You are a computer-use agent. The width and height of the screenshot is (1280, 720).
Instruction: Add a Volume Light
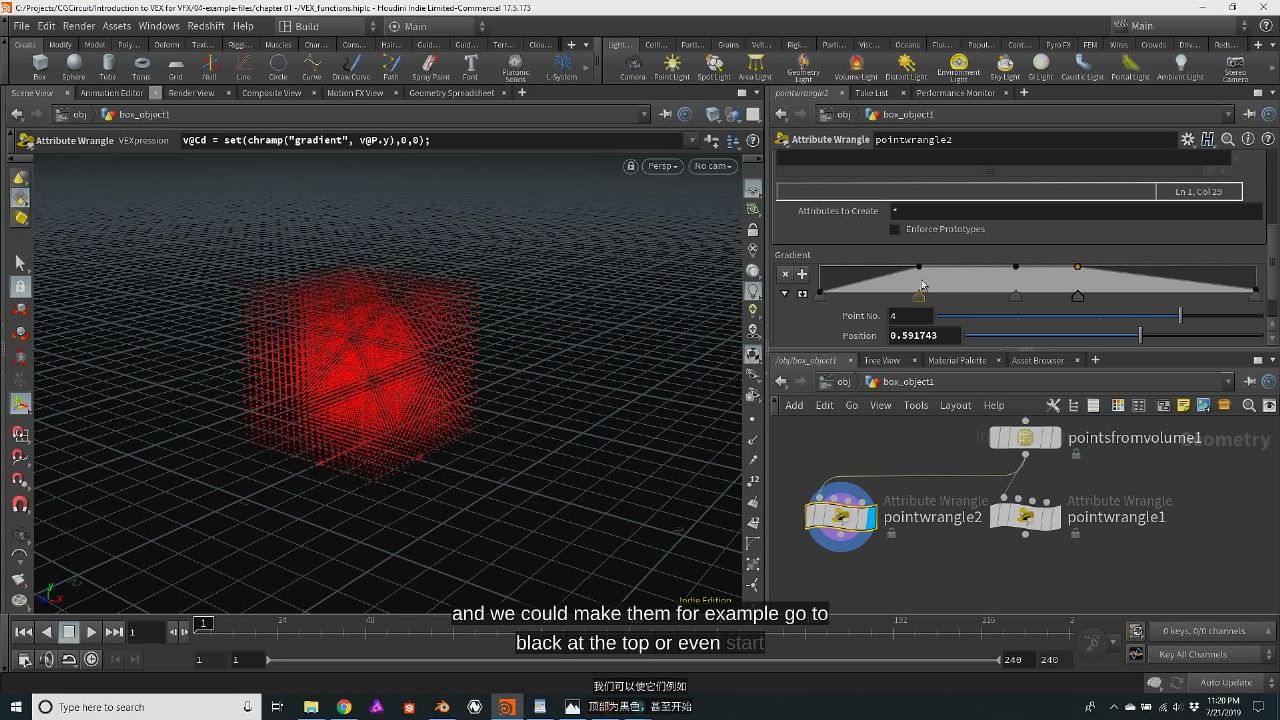tap(856, 66)
